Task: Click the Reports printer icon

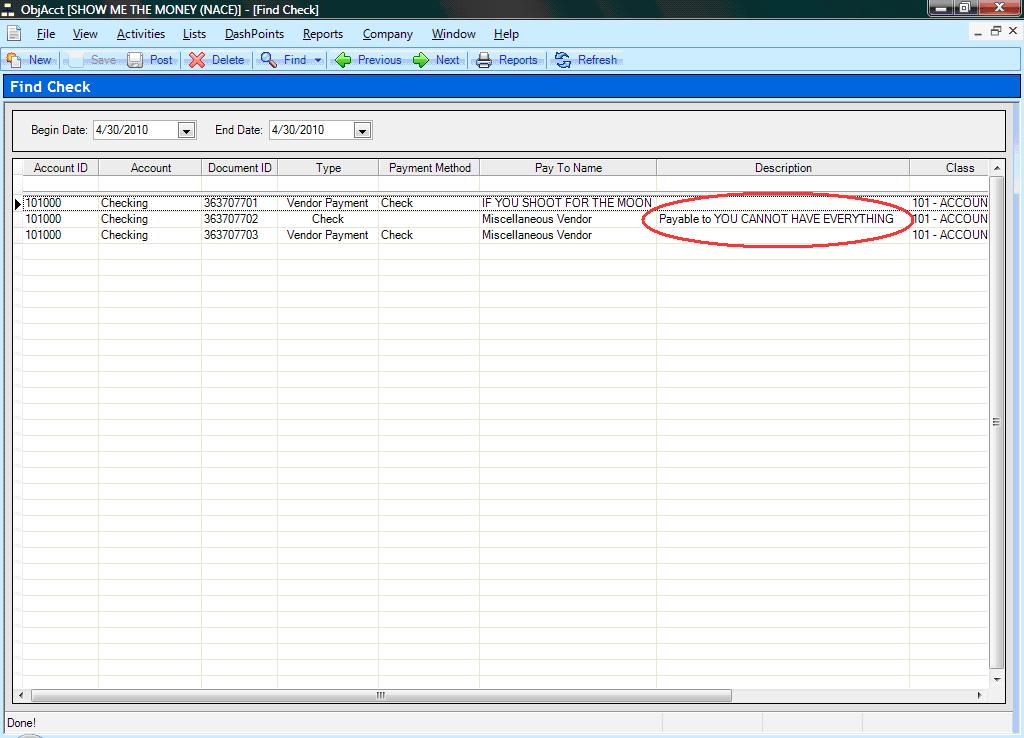Action: [484, 60]
